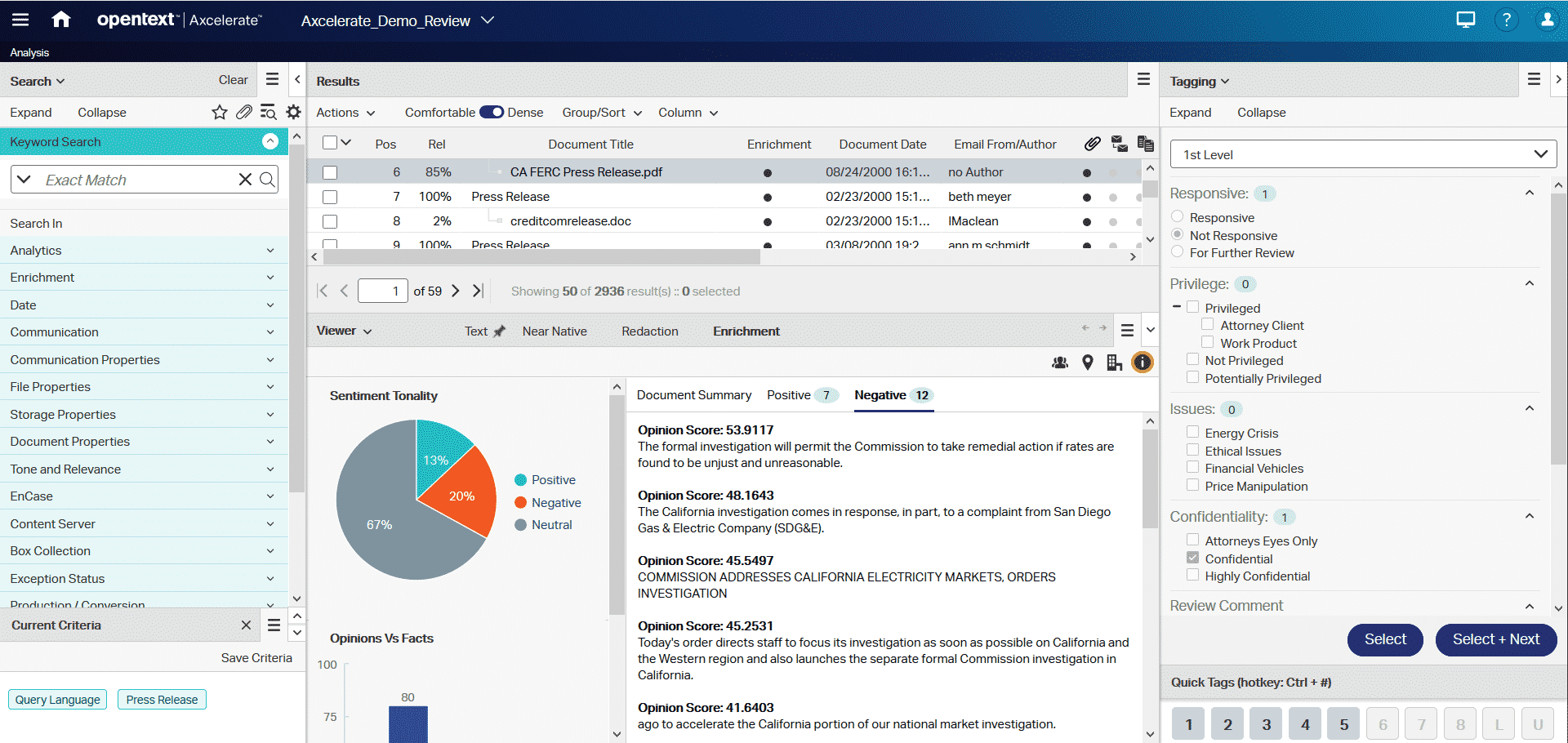The image size is (1568, 743).
Task: Open the 1st Level dropdown in Tagging
Action: tap(1361, 153)
